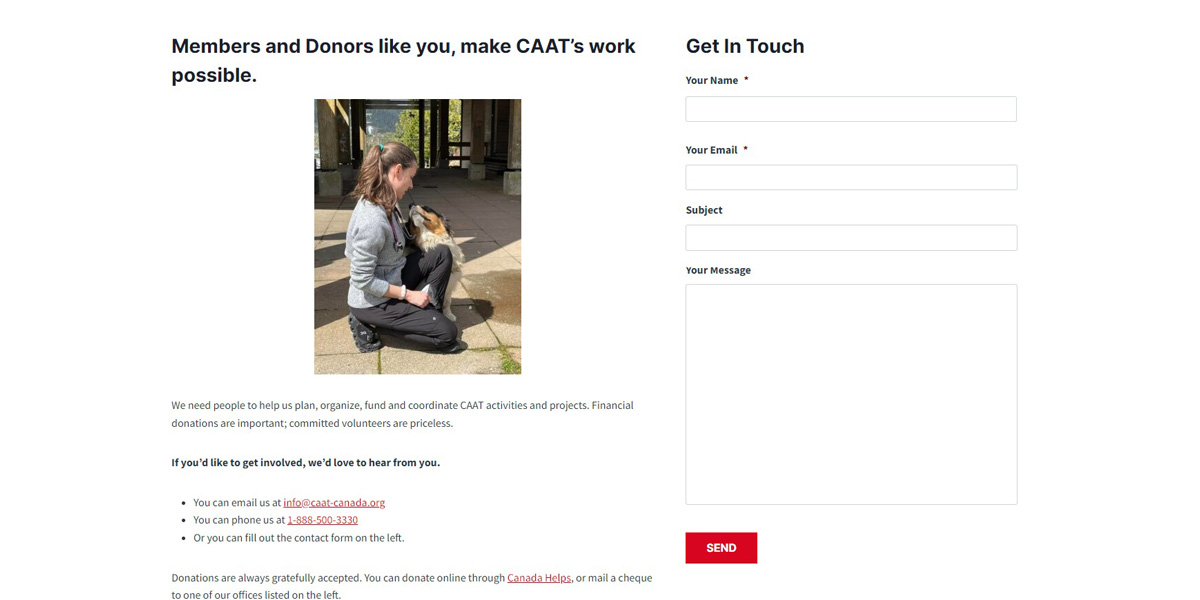Click the Your Message label
The image size is (1200, 600).
718,270
